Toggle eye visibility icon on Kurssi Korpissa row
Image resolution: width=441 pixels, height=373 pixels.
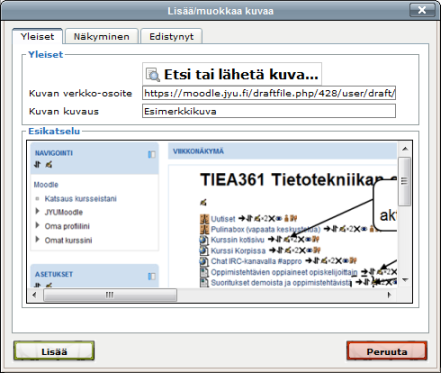pos(309,250)
